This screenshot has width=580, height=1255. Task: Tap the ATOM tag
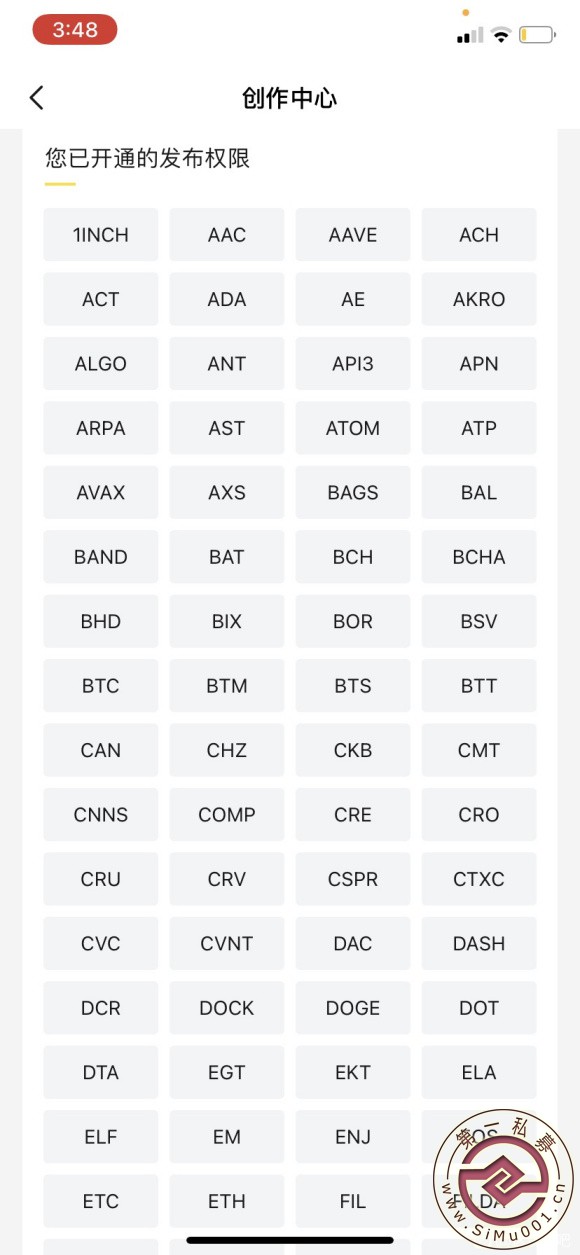point(353,428)
